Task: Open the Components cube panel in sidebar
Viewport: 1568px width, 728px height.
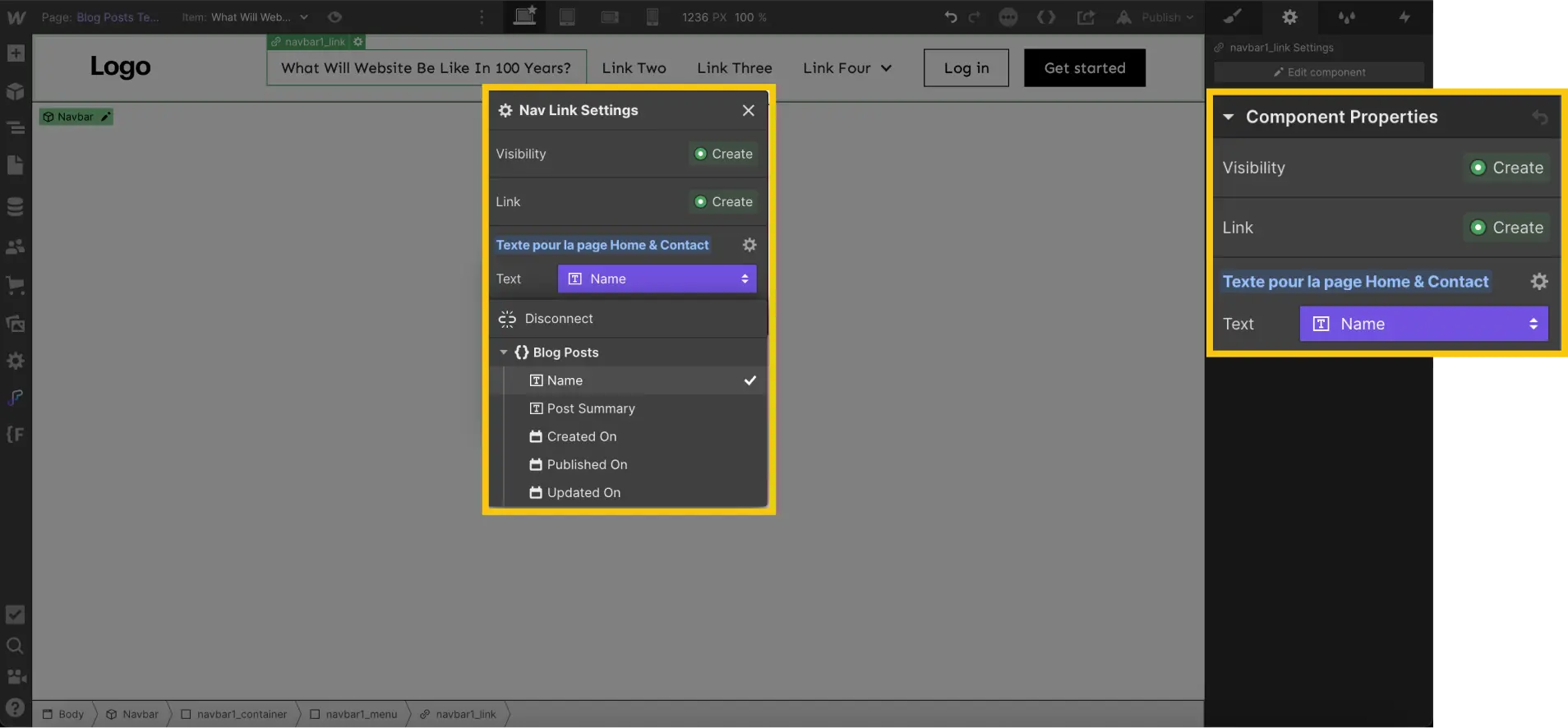Action: click(16, 91)
